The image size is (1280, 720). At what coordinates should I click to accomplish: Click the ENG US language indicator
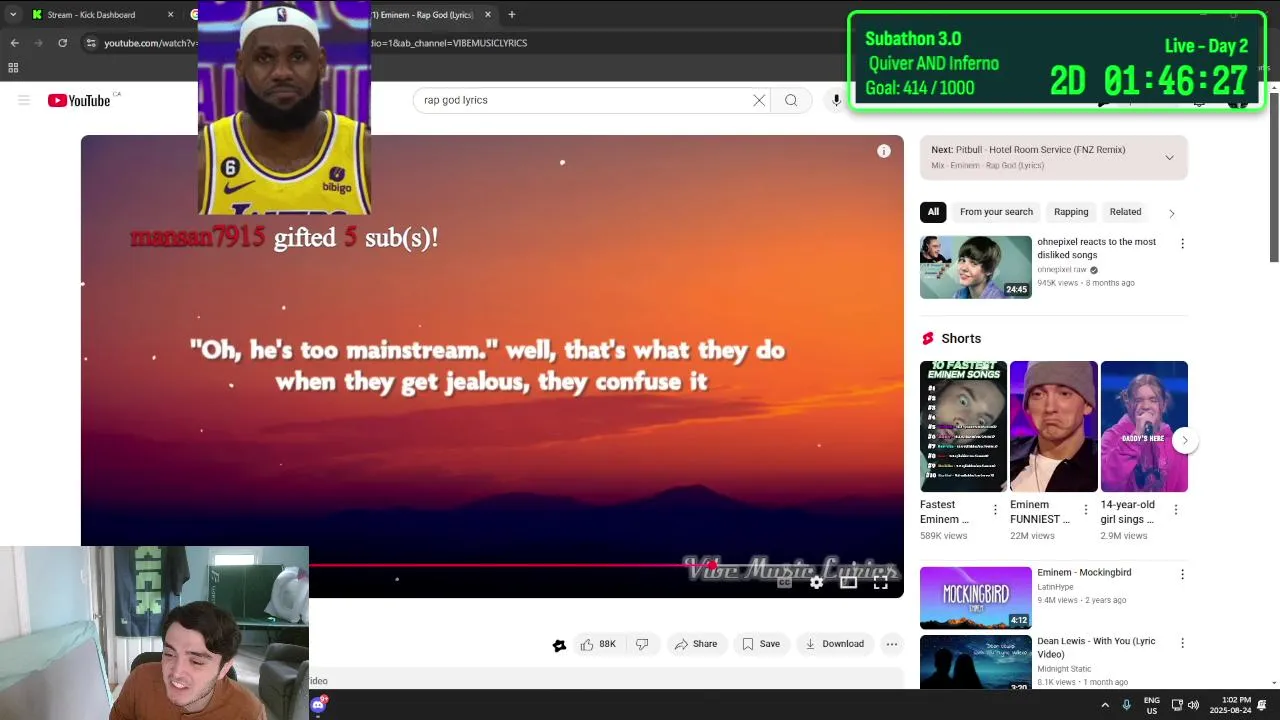tap(1152, 706)
